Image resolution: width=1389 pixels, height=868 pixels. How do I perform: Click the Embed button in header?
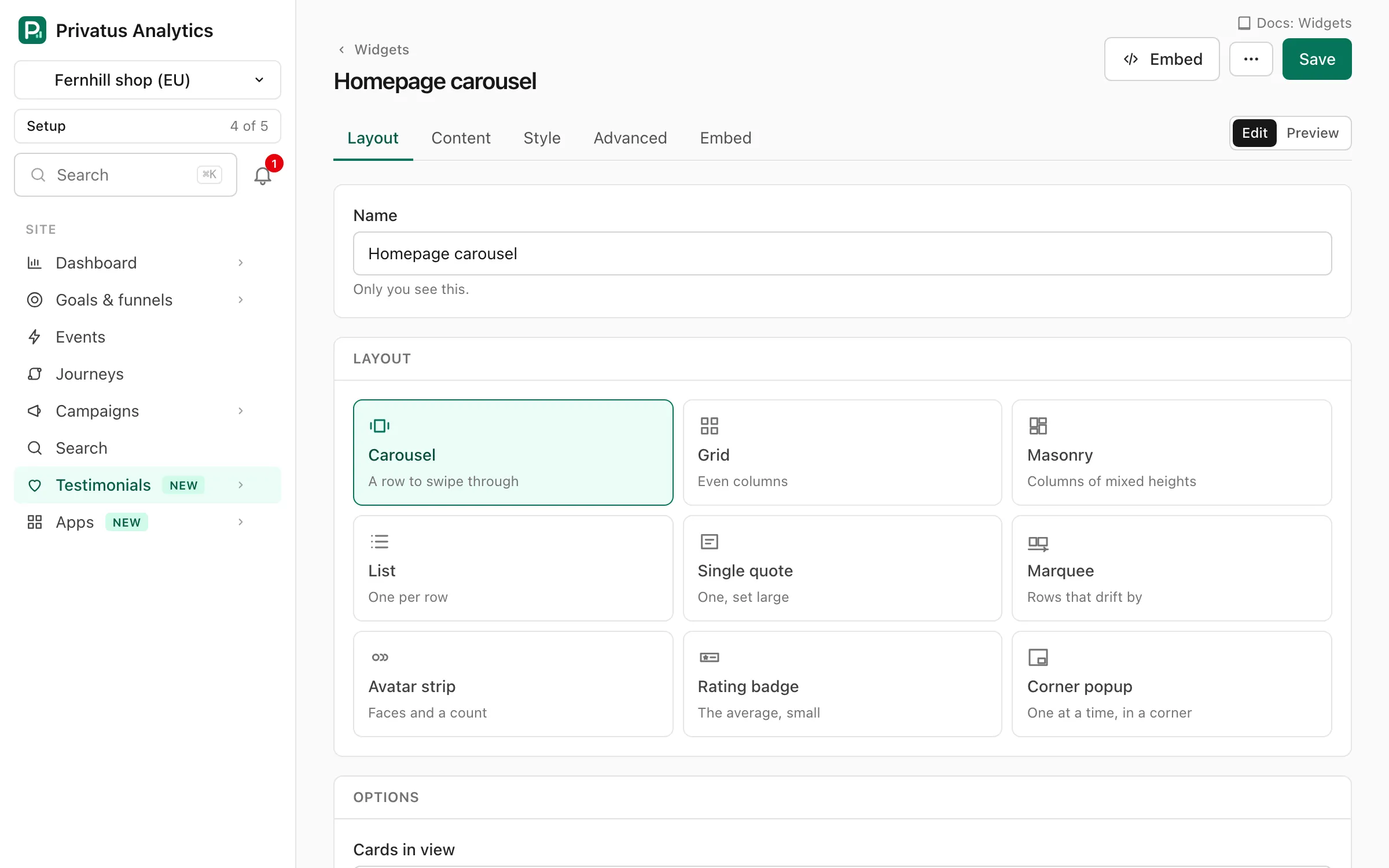(x=1162, y=59)
